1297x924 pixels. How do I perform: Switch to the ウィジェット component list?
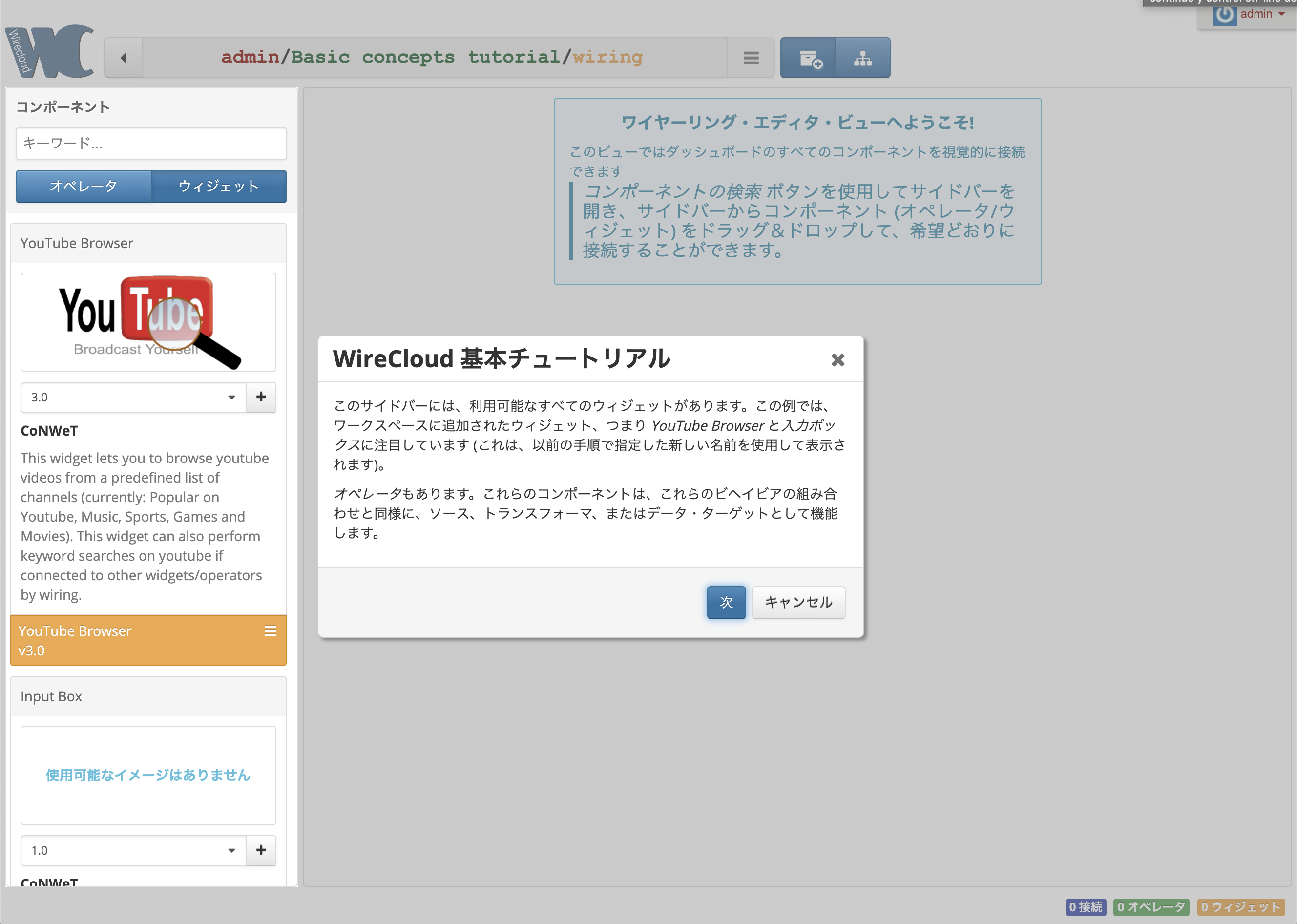coord(219,187)
